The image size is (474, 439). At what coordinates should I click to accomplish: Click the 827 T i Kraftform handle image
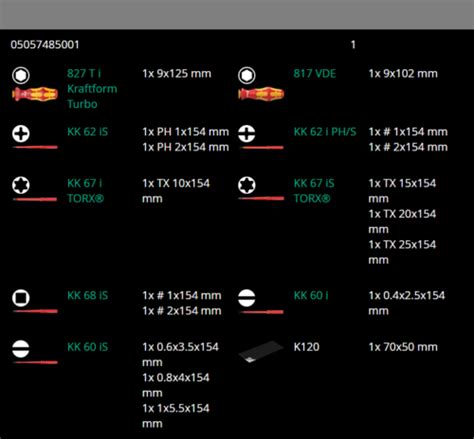click(x=35, y=94)
